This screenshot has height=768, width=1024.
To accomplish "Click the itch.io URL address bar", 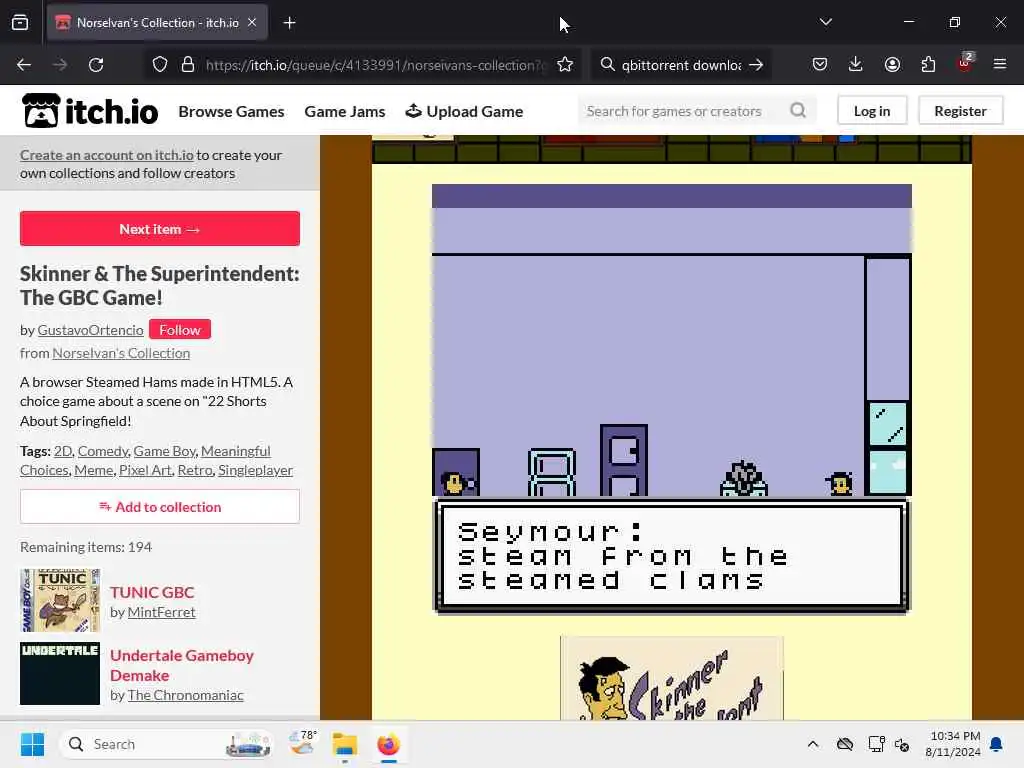I will (374, 65).
